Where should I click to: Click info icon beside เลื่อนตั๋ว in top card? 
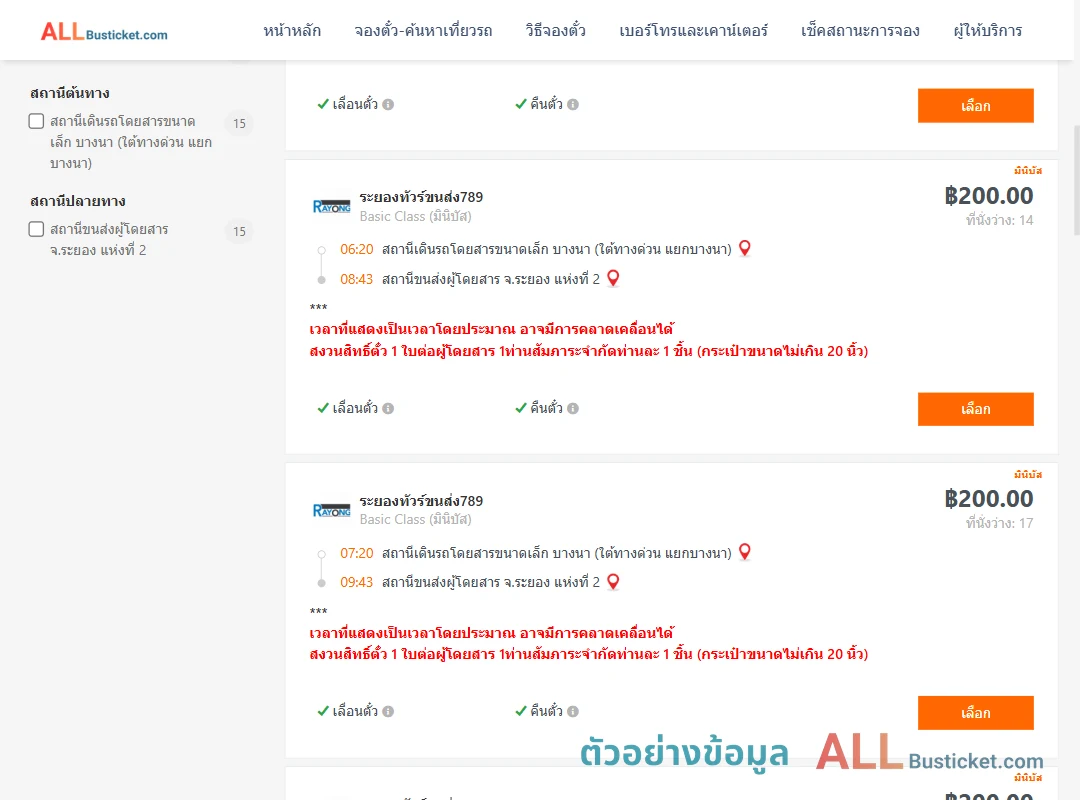[388, 105]
